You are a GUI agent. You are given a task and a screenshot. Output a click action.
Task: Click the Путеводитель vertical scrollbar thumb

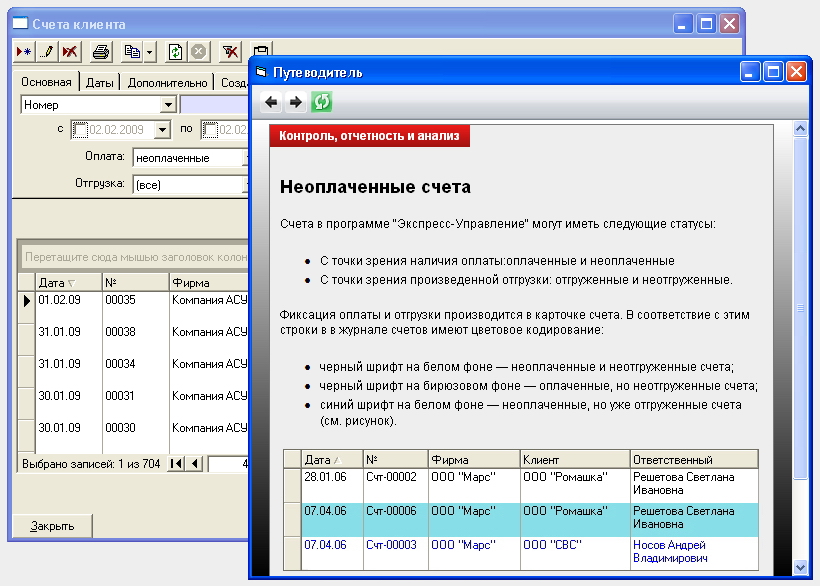click(800, 308)
